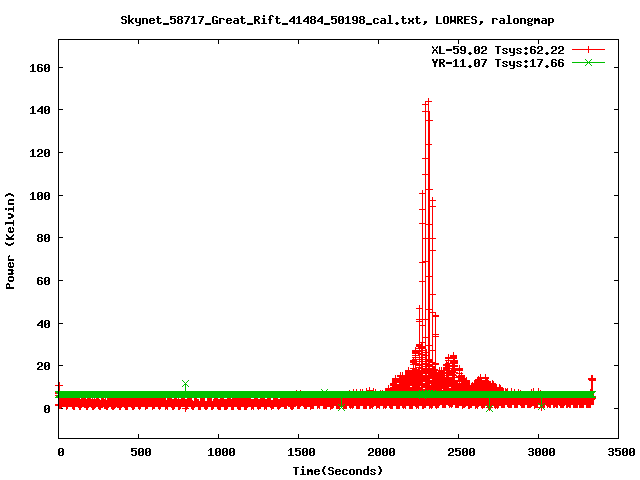Click the red legend line sample

coord(588,50)
